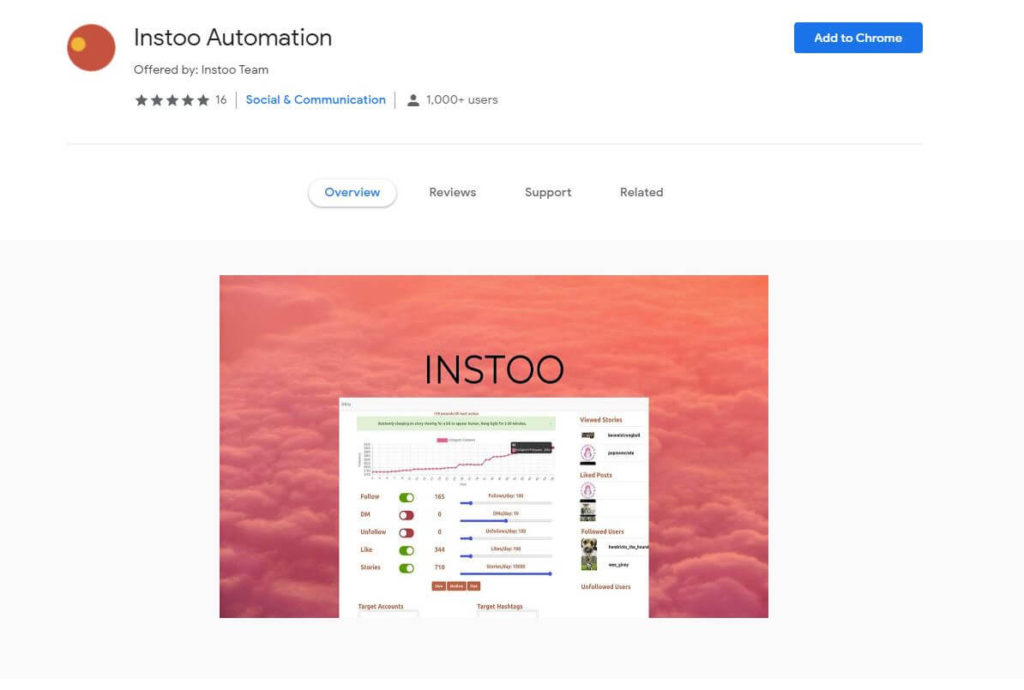Toggle the Like switch in the preview
The width and height of the screenshot is (1024, 690).
[x=406, y=550]
